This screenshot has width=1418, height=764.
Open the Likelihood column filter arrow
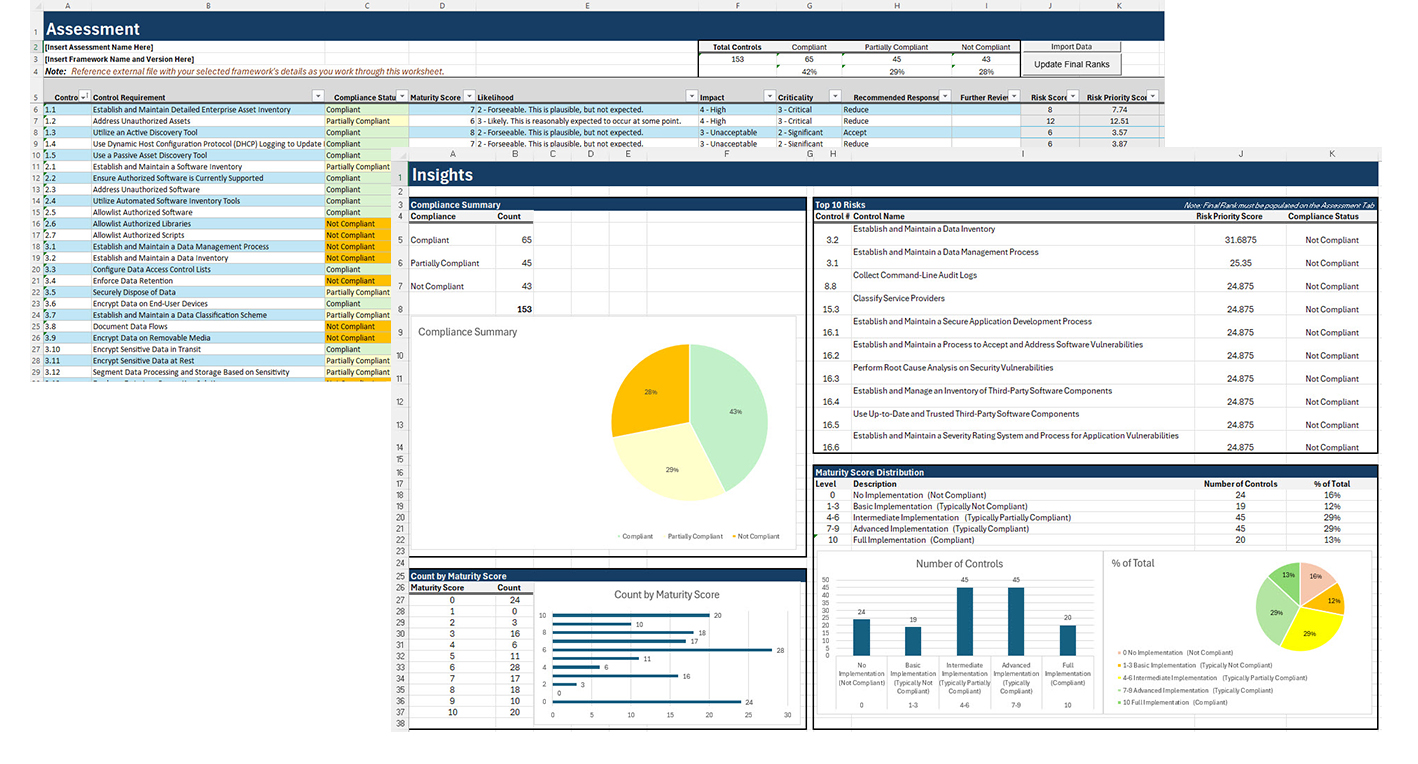pyautogui.click(x=690, y=97)
